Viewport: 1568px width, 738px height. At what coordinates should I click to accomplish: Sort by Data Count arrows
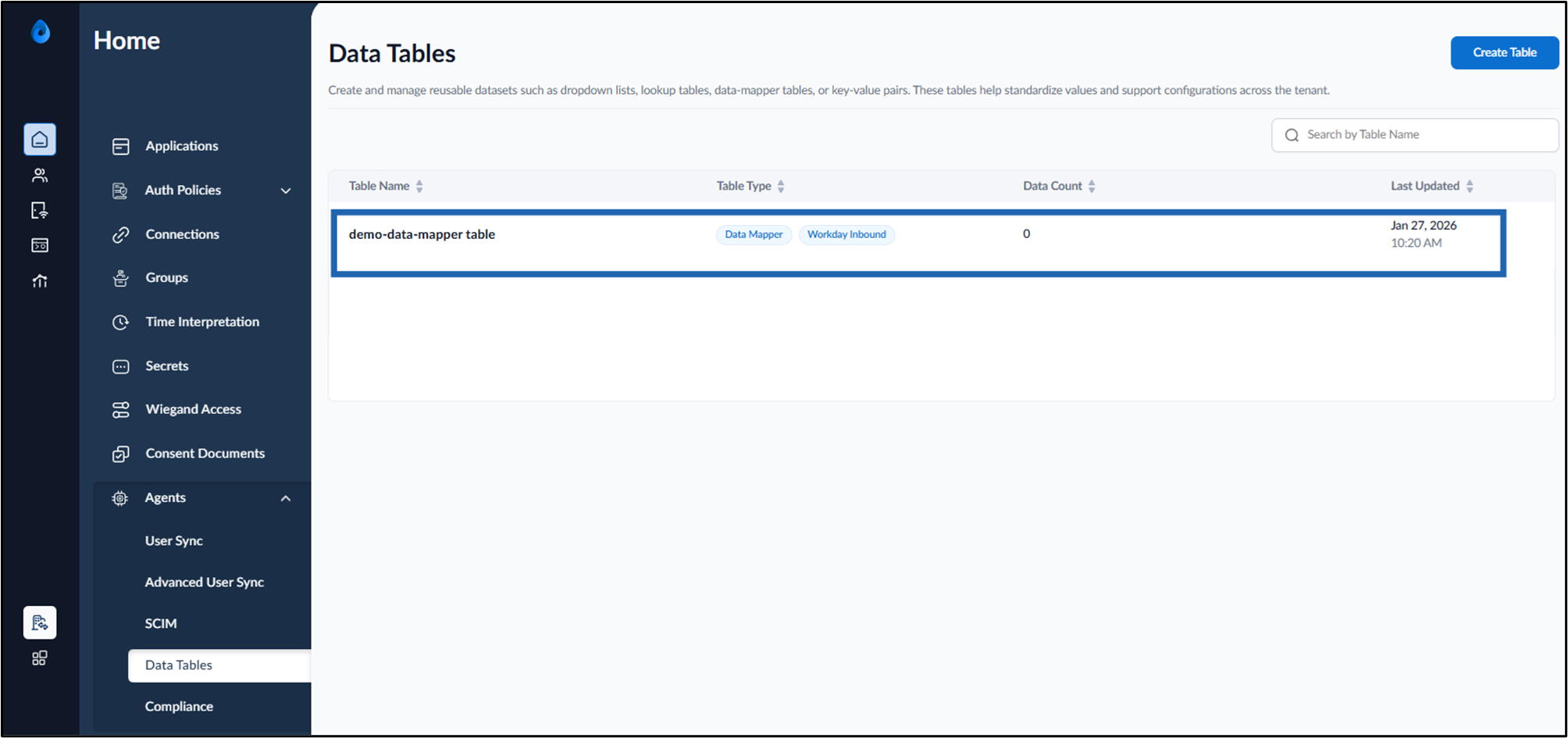[x=1092, y=186]
